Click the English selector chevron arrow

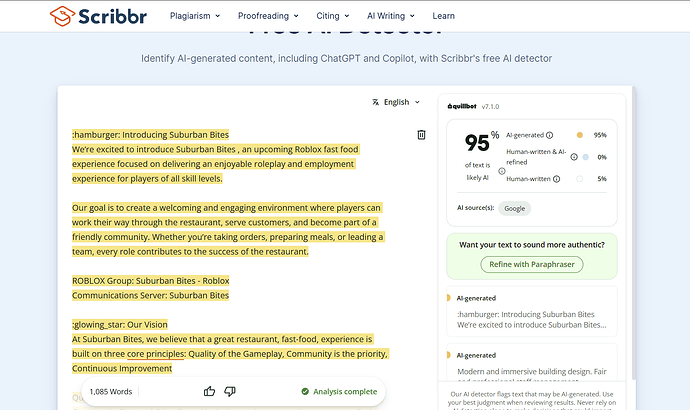[417, 102]
